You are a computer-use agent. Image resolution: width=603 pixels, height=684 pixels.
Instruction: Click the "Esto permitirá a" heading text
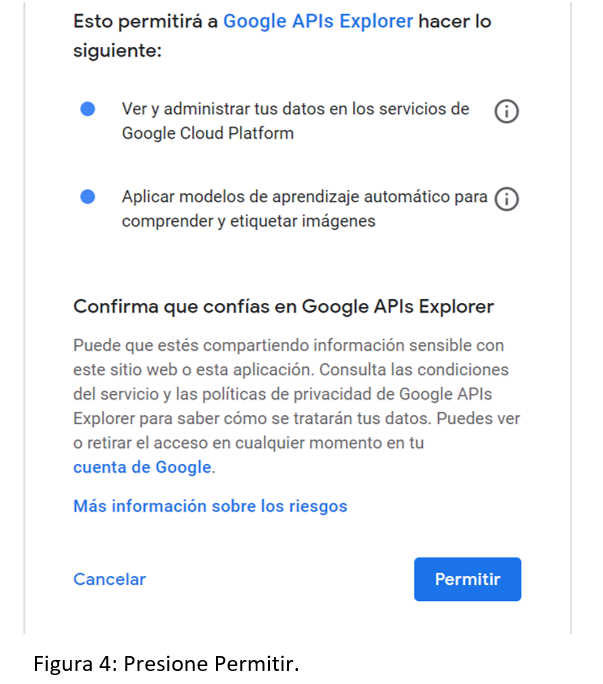tap(145, 21)
